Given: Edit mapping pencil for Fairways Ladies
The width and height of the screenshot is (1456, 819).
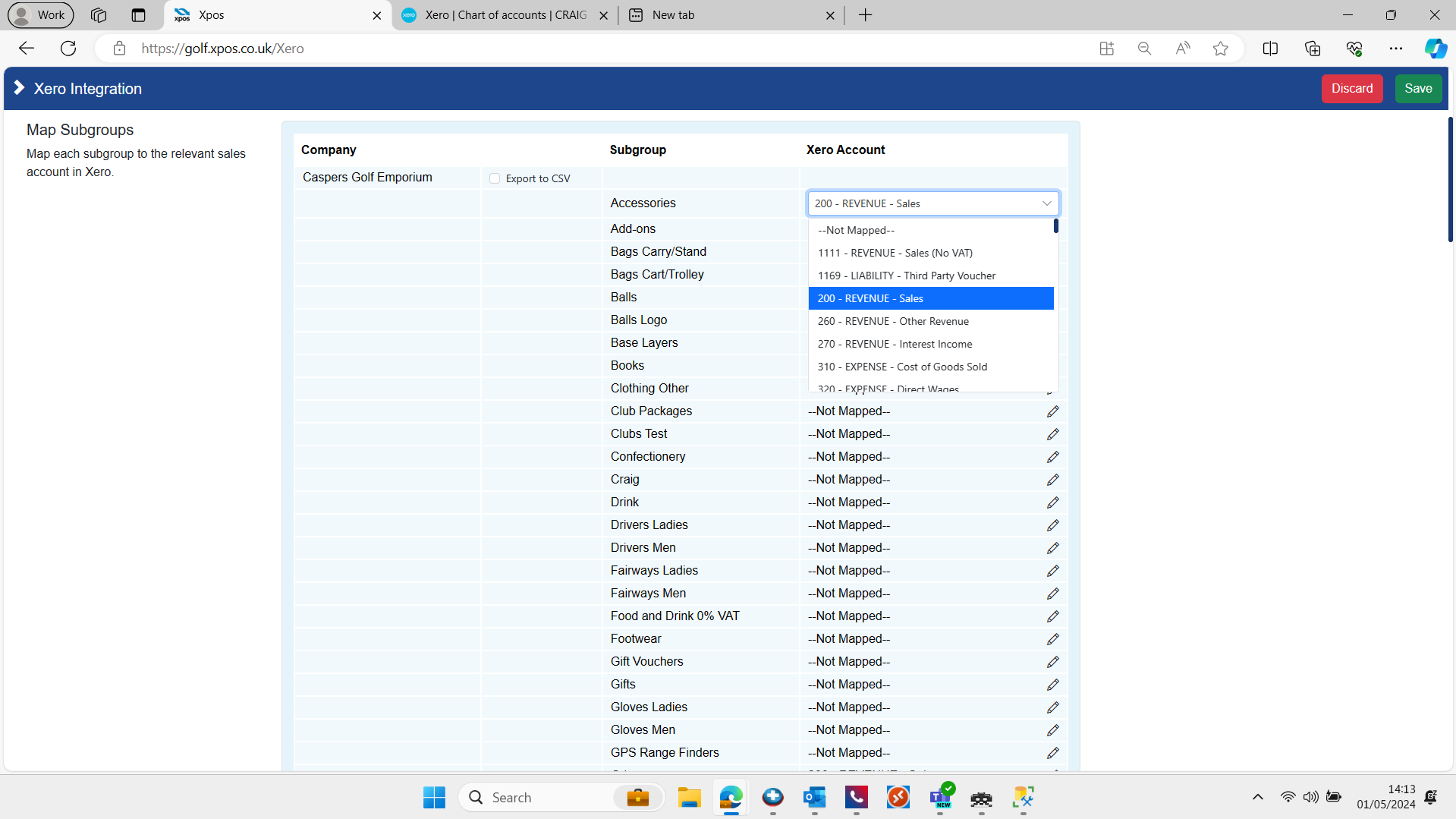Looking at the screenshot, I should [1052, 571].
